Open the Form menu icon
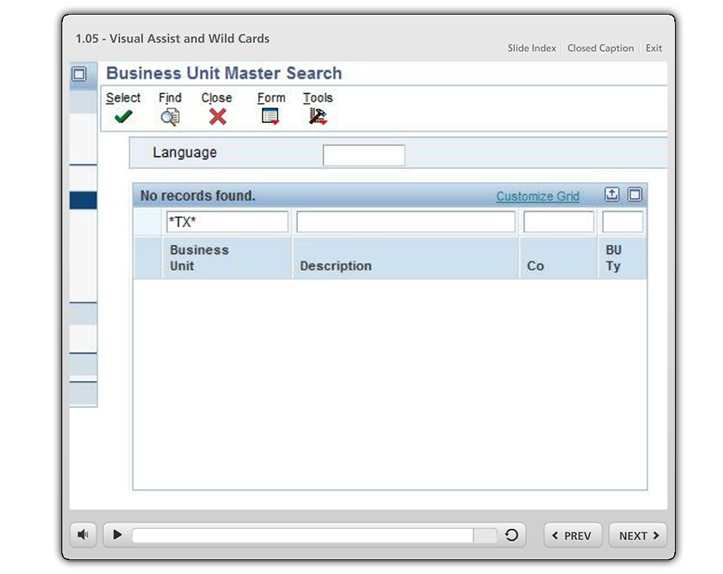 point(270,117)
